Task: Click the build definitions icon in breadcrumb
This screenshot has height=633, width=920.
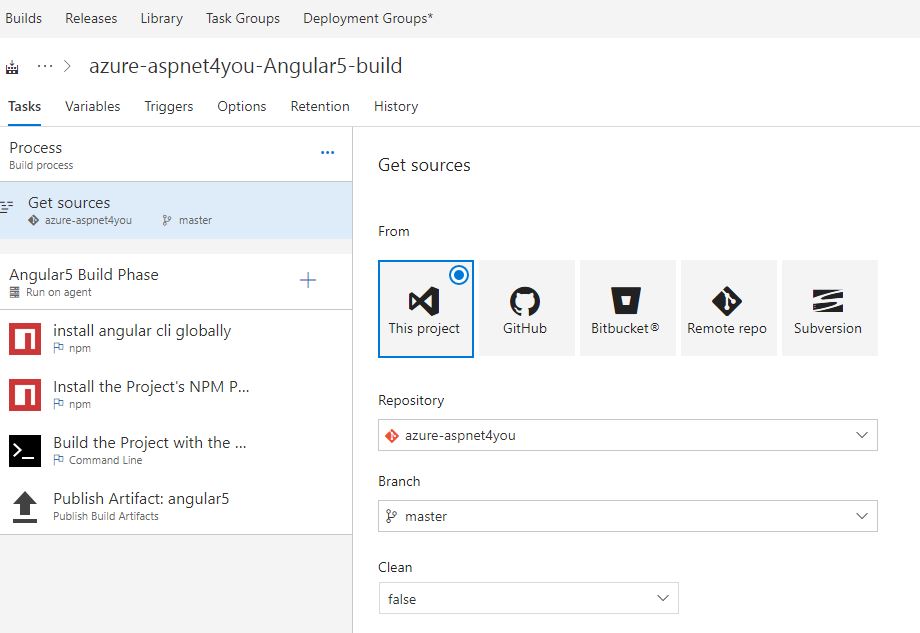Action: point(12,67)
